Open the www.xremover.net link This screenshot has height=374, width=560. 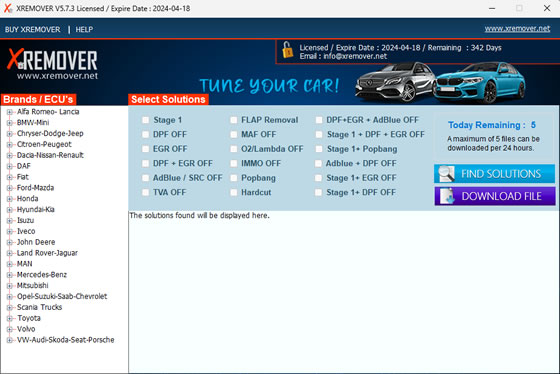coord(517,29)
